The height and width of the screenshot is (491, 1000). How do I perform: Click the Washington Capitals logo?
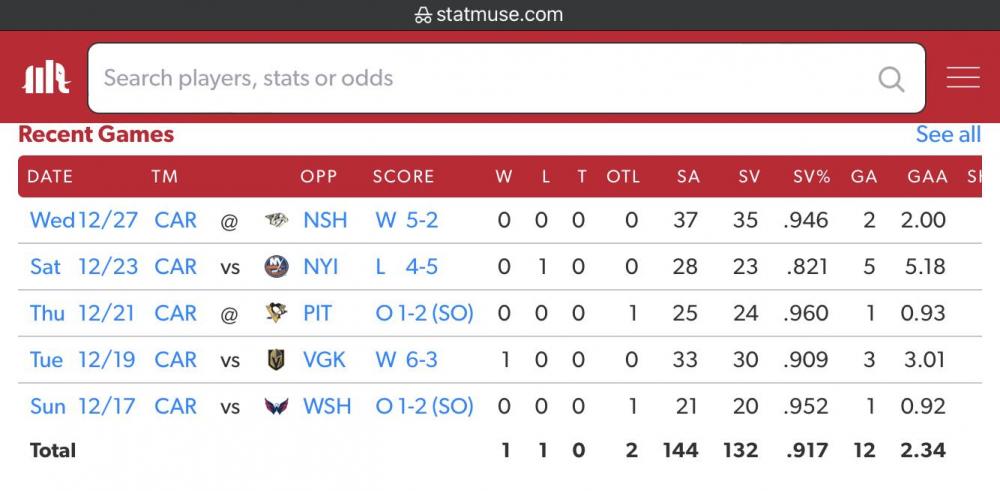coord(277,407)
